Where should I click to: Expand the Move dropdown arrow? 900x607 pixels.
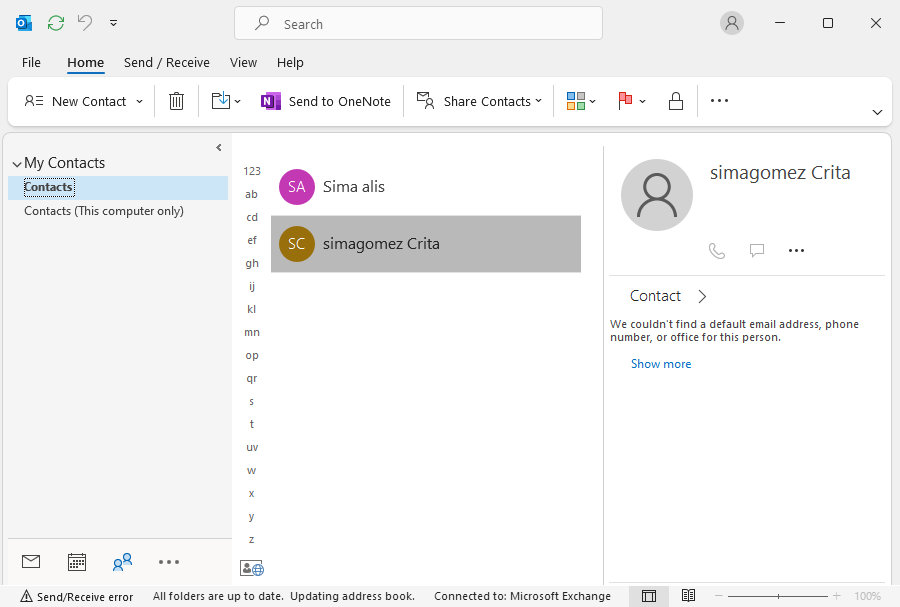238,102
